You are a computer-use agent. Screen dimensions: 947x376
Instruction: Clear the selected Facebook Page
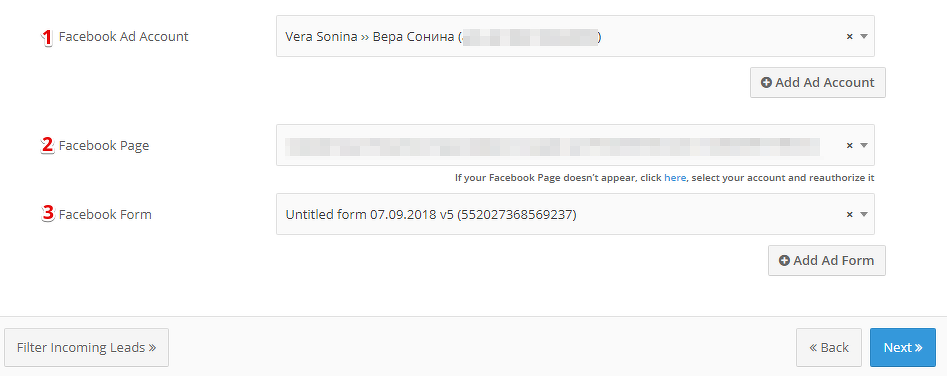[x=849, y=145]
